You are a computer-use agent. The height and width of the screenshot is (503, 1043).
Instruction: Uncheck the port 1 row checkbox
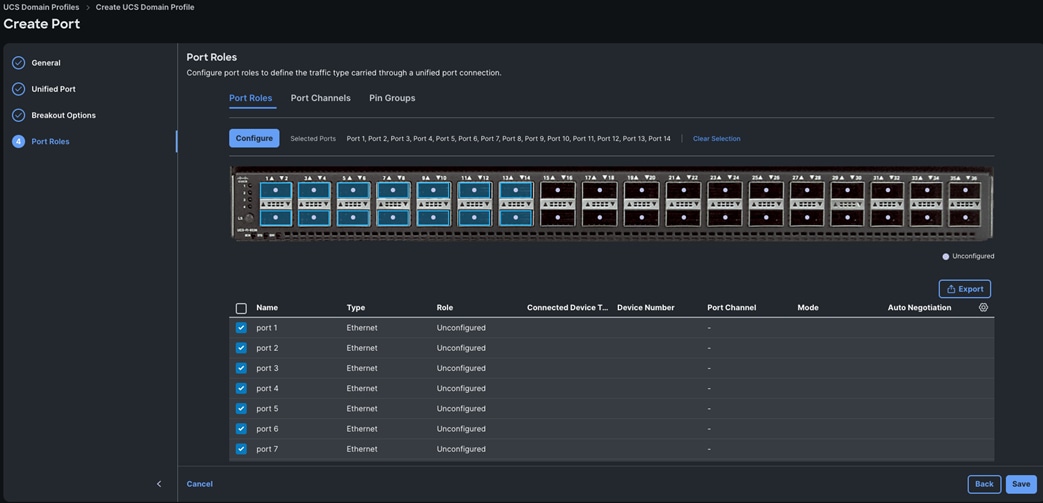tap(241, 327)
